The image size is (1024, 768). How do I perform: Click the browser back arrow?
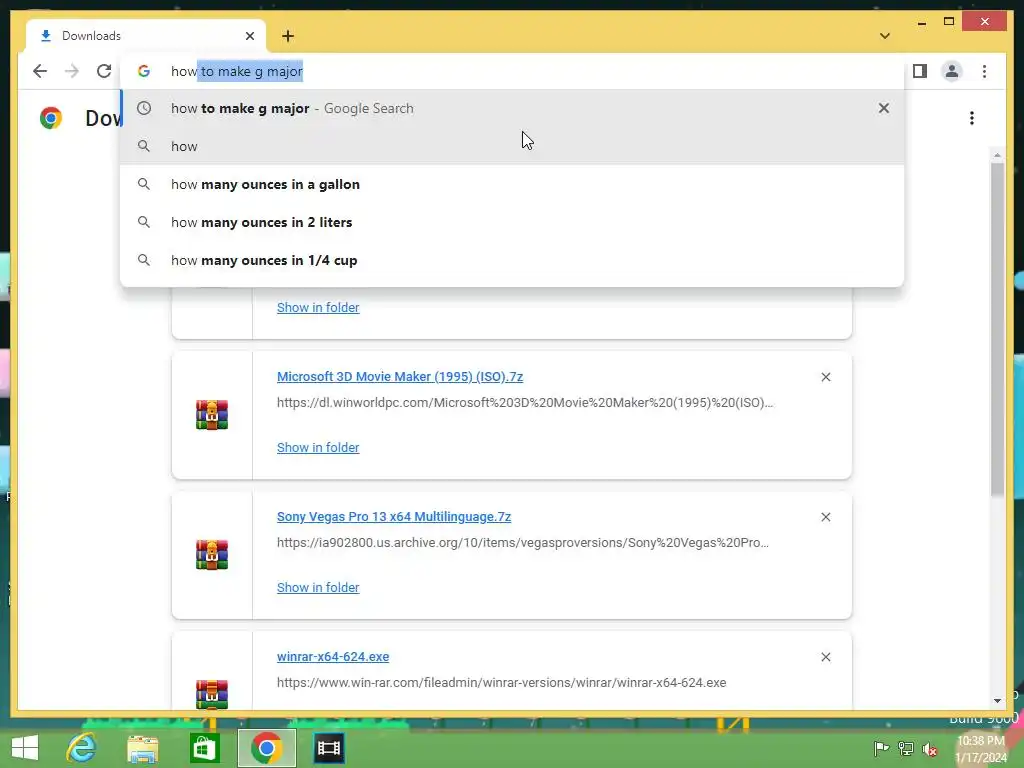40,71
